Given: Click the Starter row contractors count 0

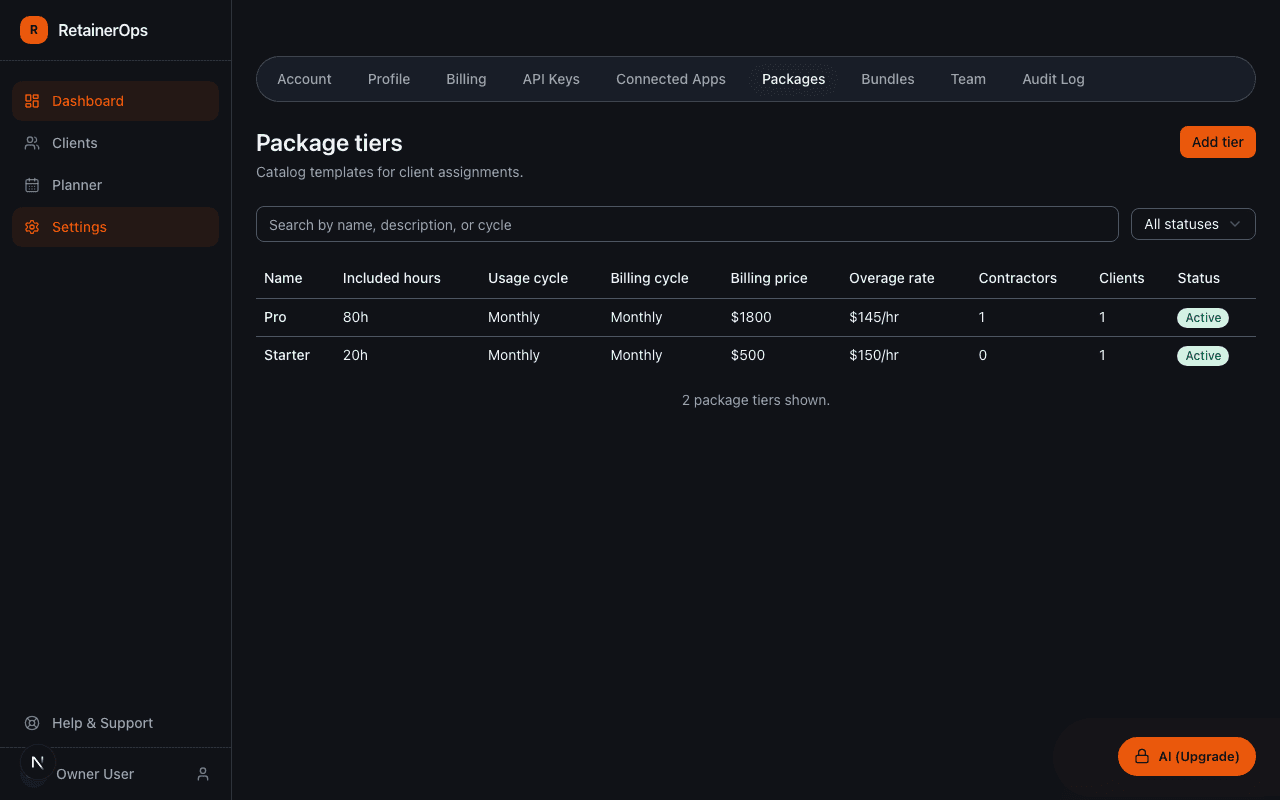Looking at the screenshot, I should (983, 355).
